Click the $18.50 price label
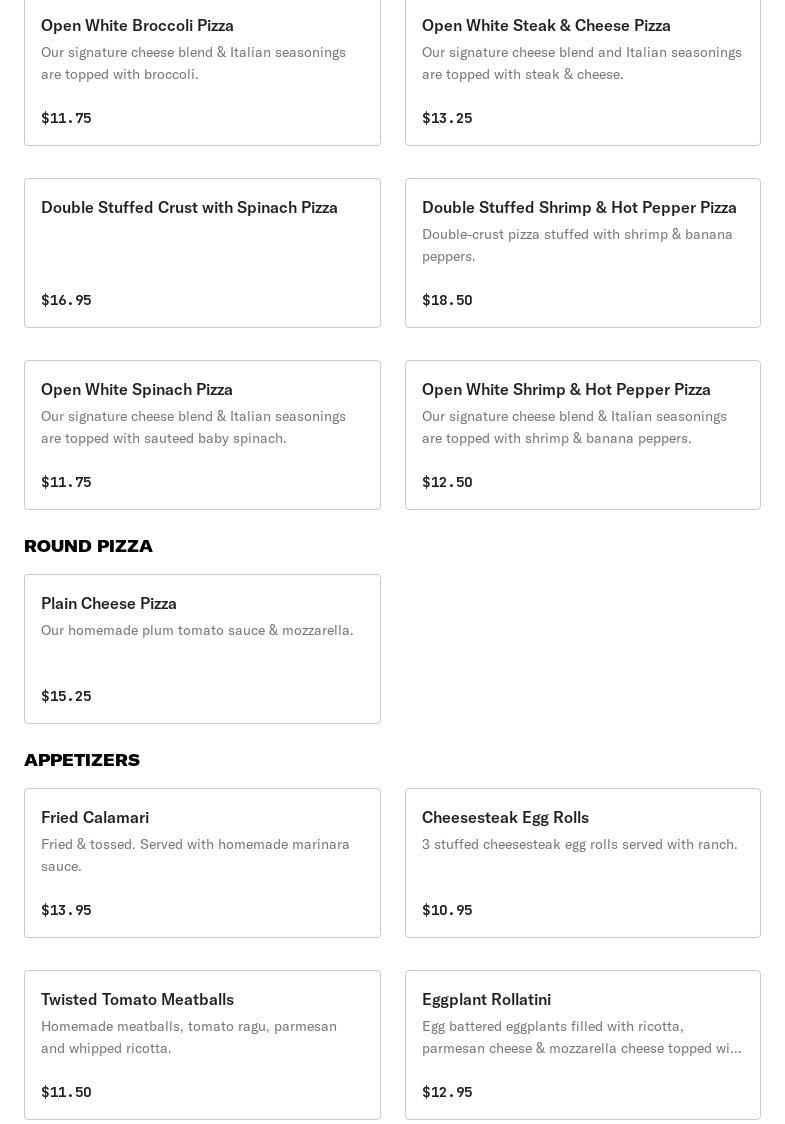The image size is (785, 1124). pos(447,300)
